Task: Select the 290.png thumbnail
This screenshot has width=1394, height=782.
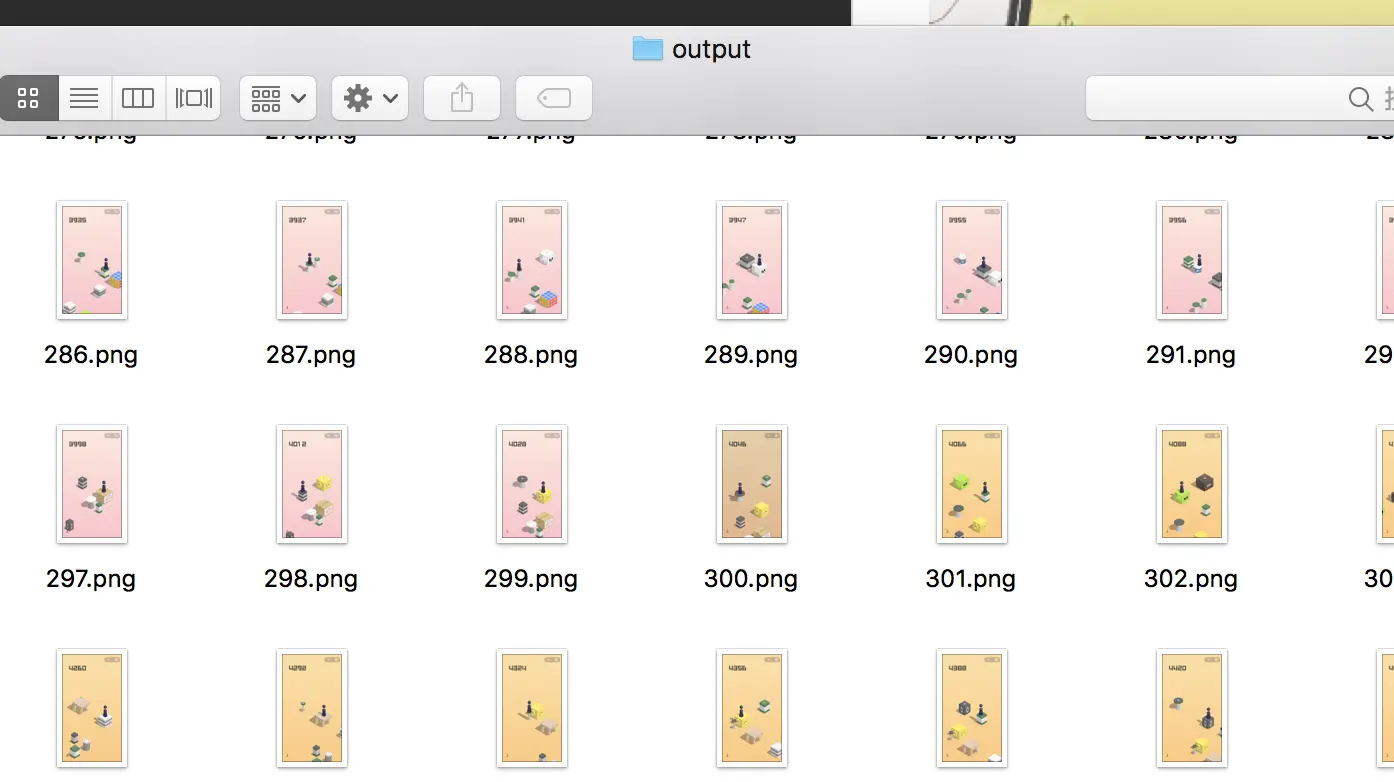Action: pos(972,260)
